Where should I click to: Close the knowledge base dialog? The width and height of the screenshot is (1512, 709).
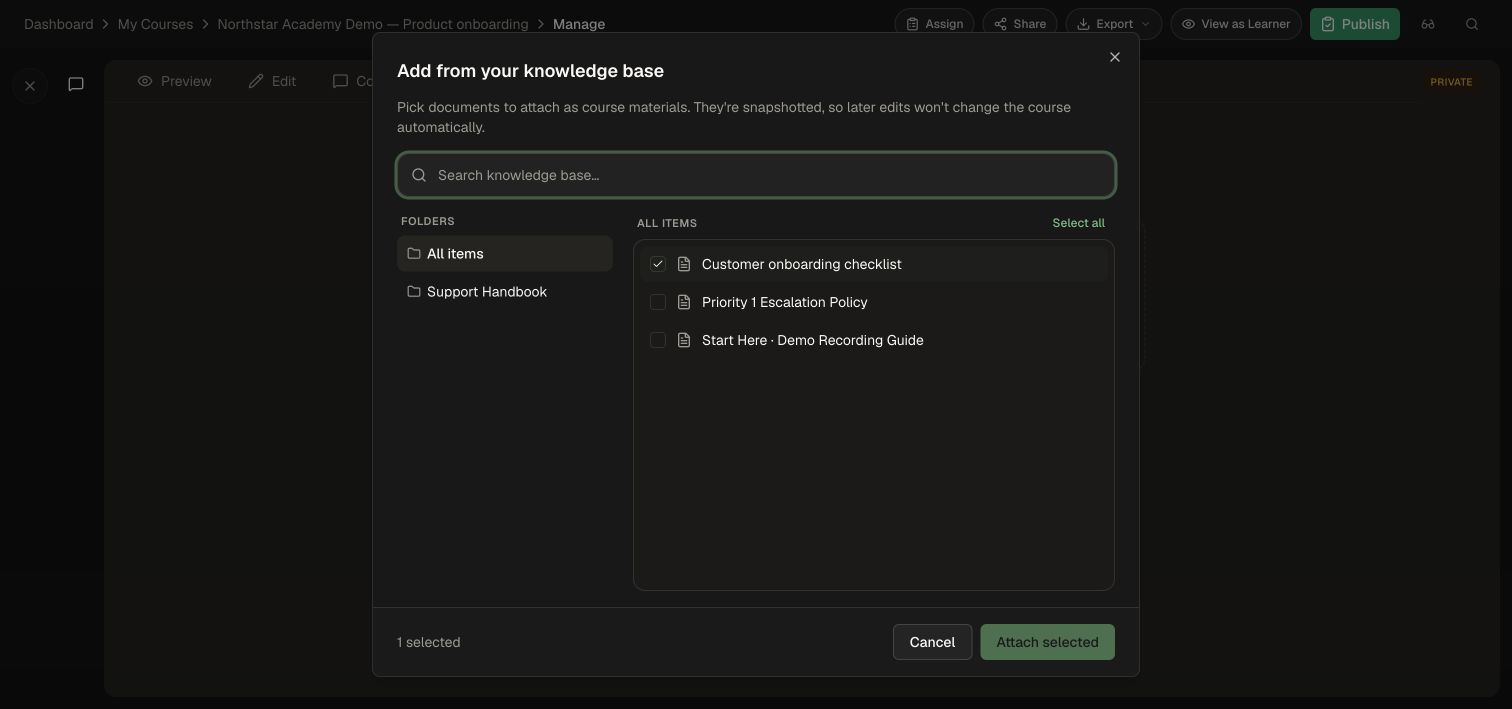pyautogui.click(x=1115, y=57)
